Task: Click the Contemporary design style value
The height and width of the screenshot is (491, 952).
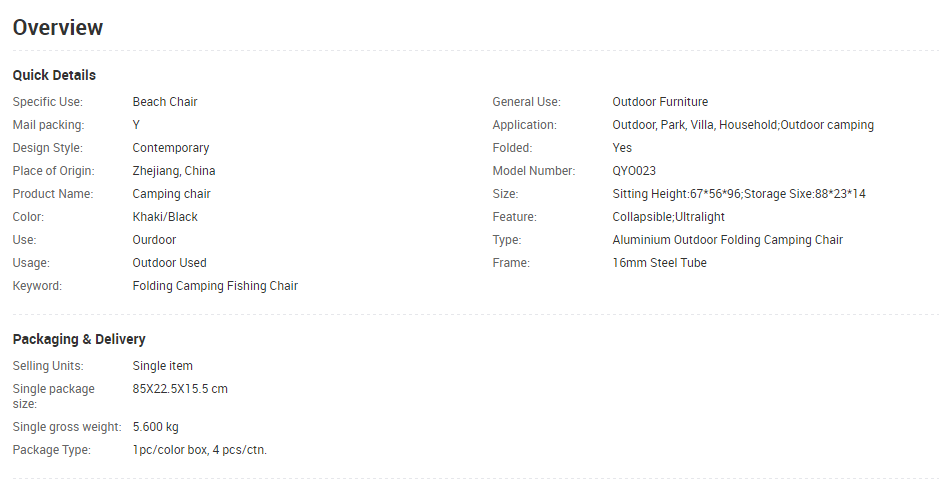Action: [171, 148]
